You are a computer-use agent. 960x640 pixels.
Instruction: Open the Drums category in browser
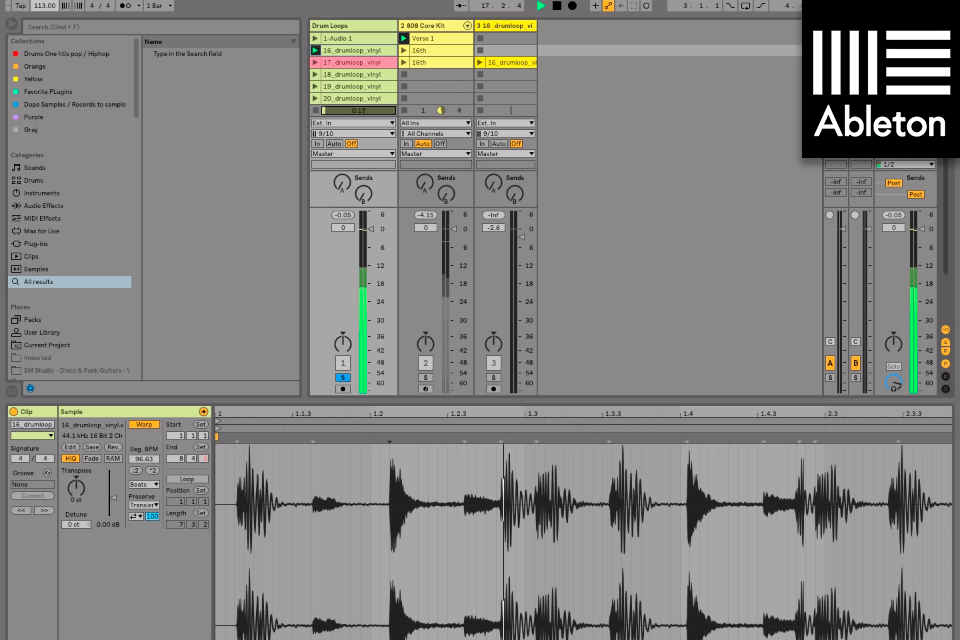coord(34,180)
